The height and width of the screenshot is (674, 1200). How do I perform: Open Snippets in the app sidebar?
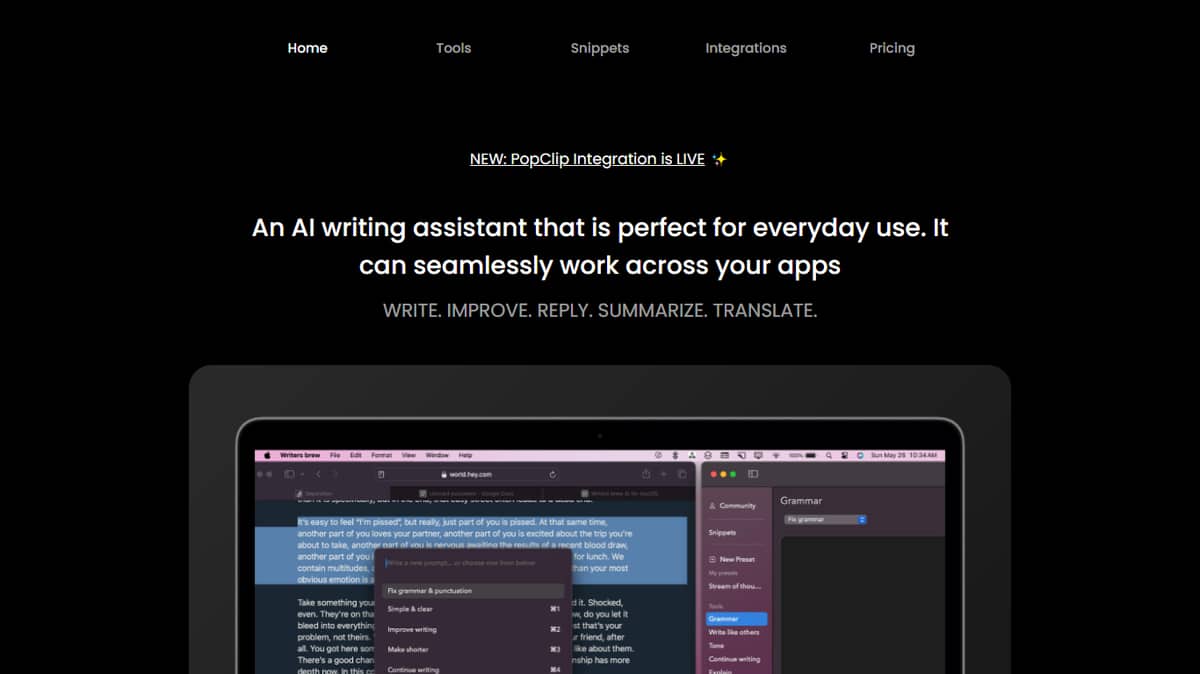(722, 533)
